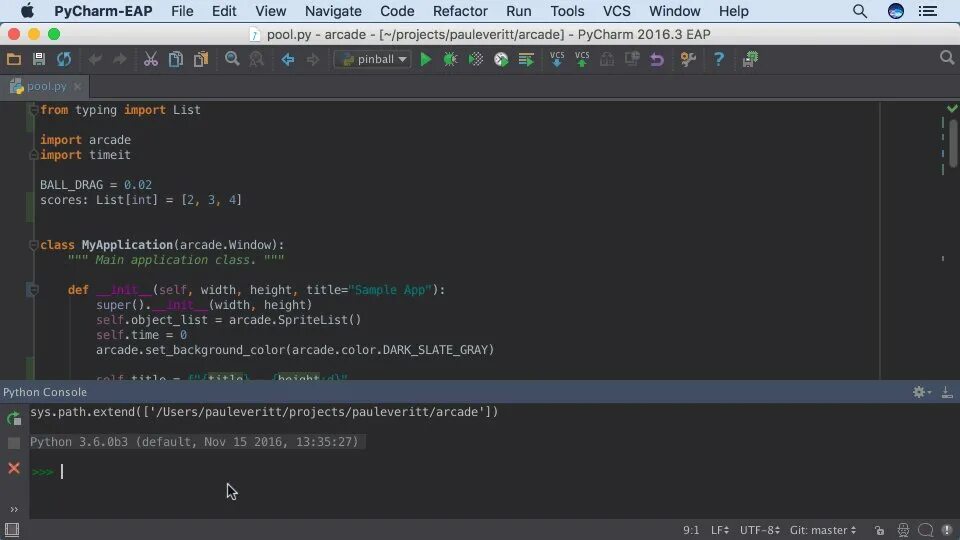Open the Tools menu

(x=567, y=11)
